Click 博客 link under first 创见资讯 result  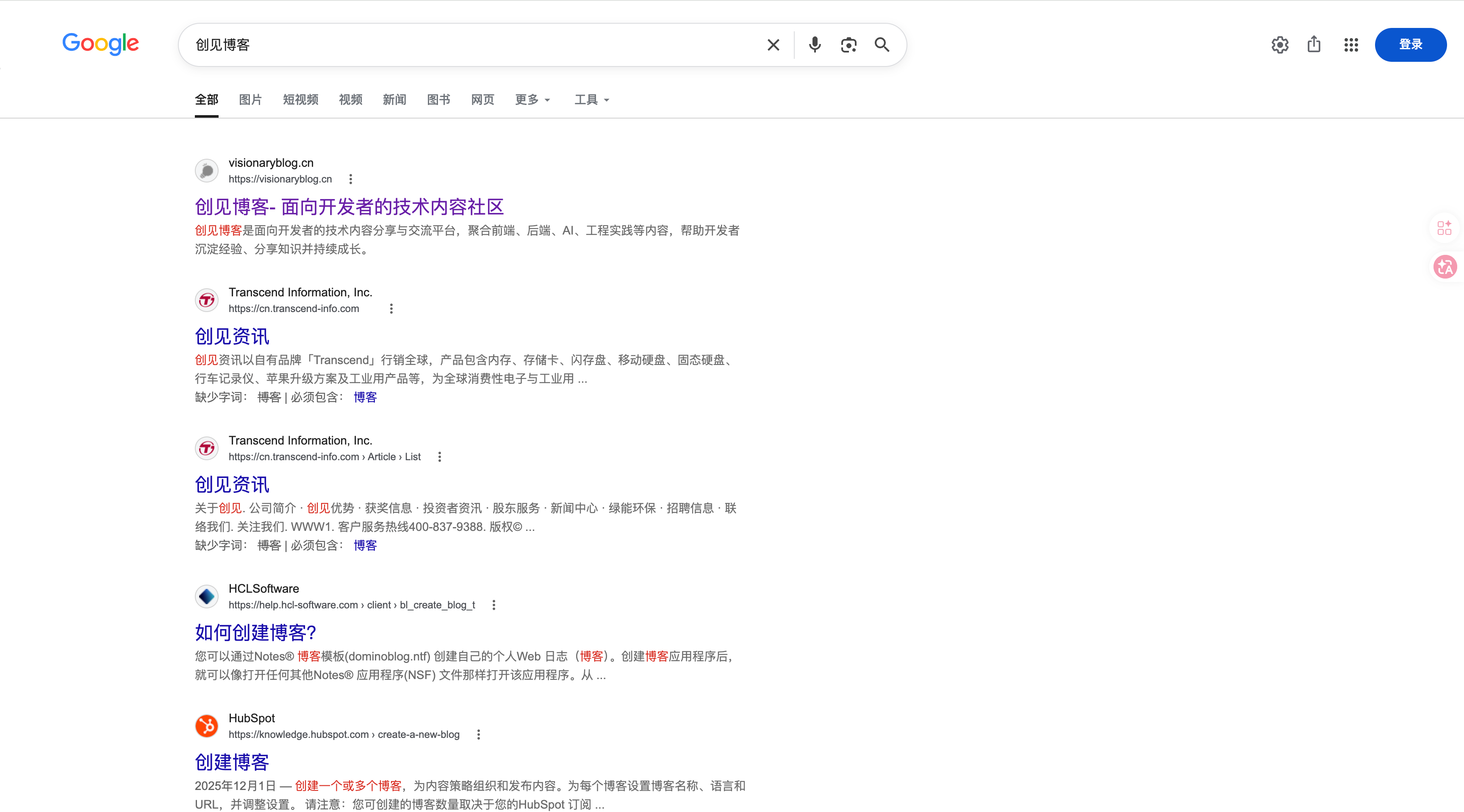pyautogui.click(x=366, y=398)
